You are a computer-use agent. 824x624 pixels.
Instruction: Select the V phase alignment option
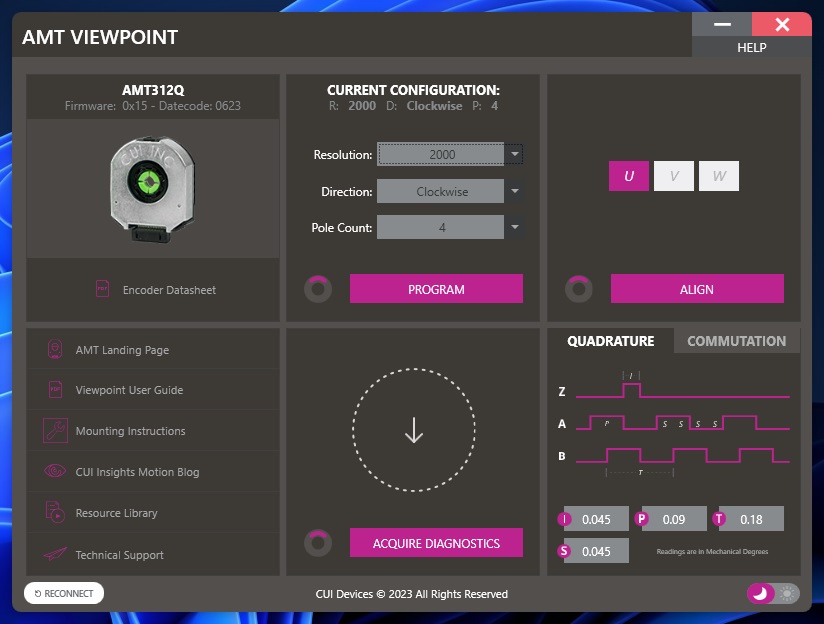pyautogui.click(x=674, y=176)
